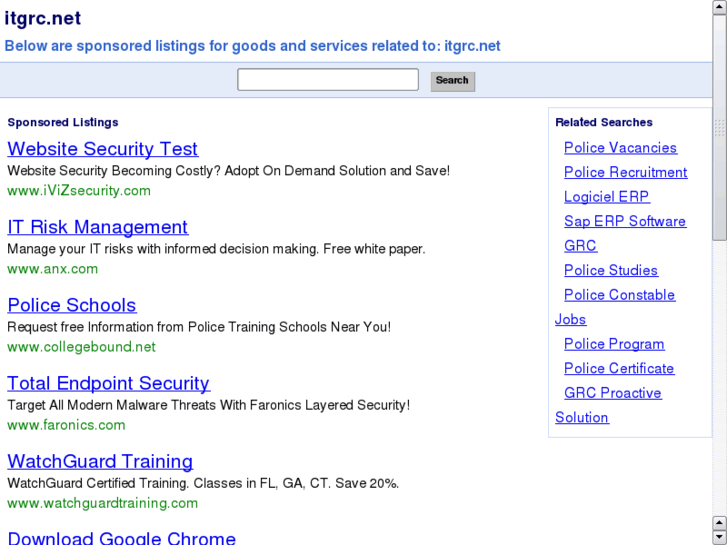Select Logiciel ERP related search
Screen dimensions: 727x545
606,197
